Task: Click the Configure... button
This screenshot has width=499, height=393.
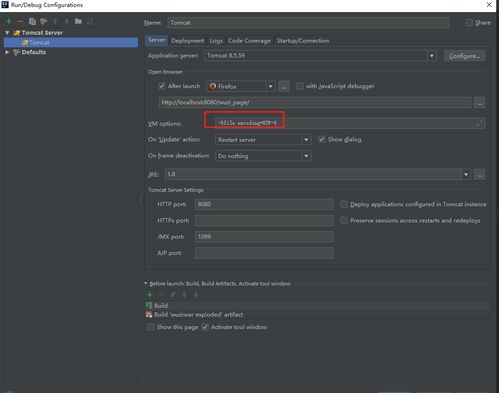Action: click(464, 56)
